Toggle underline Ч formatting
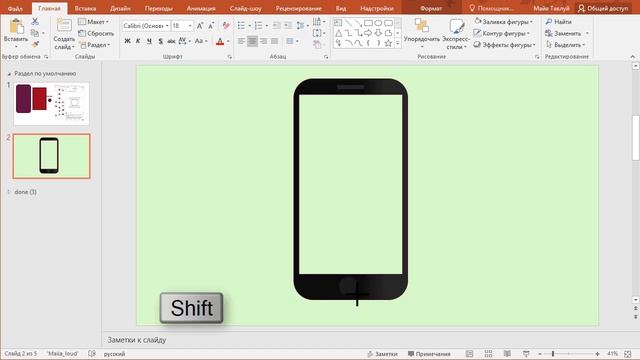640x360 pixels. 149,41
